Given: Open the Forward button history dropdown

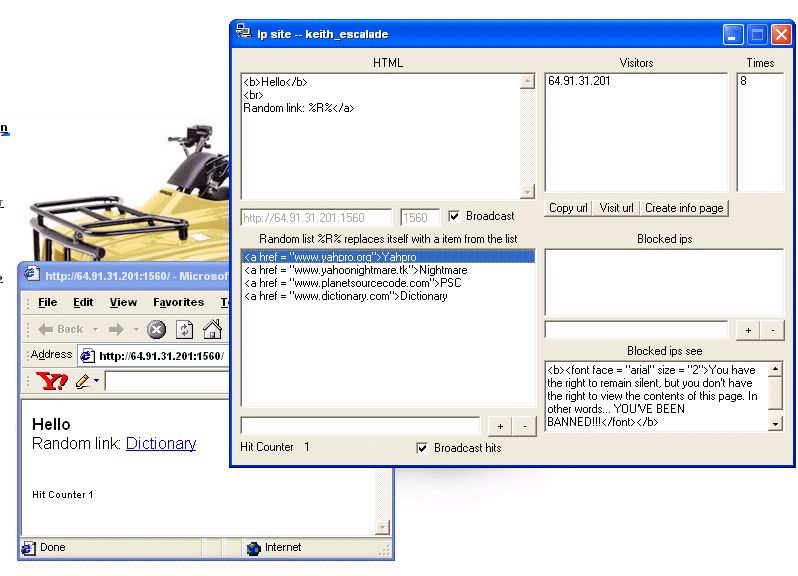Looking at the screenshot, I should pos(136,330).
